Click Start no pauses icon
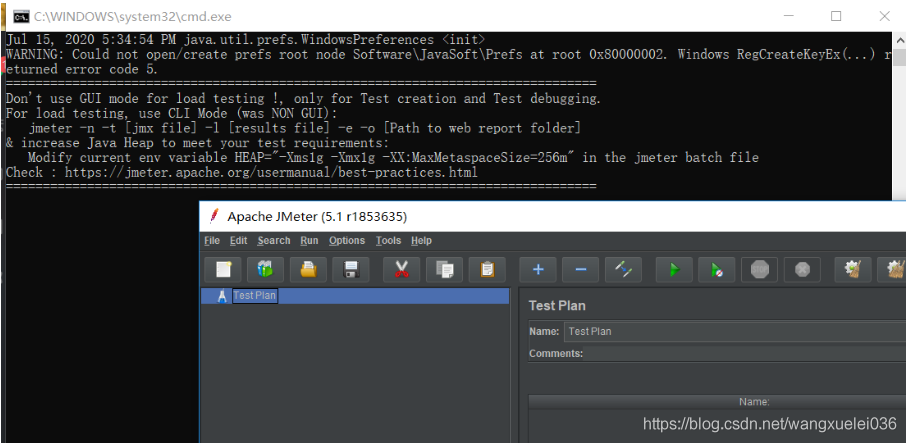The width and height of the screenshot is (907, 443). pyautogui.click(x=717, y=269)
